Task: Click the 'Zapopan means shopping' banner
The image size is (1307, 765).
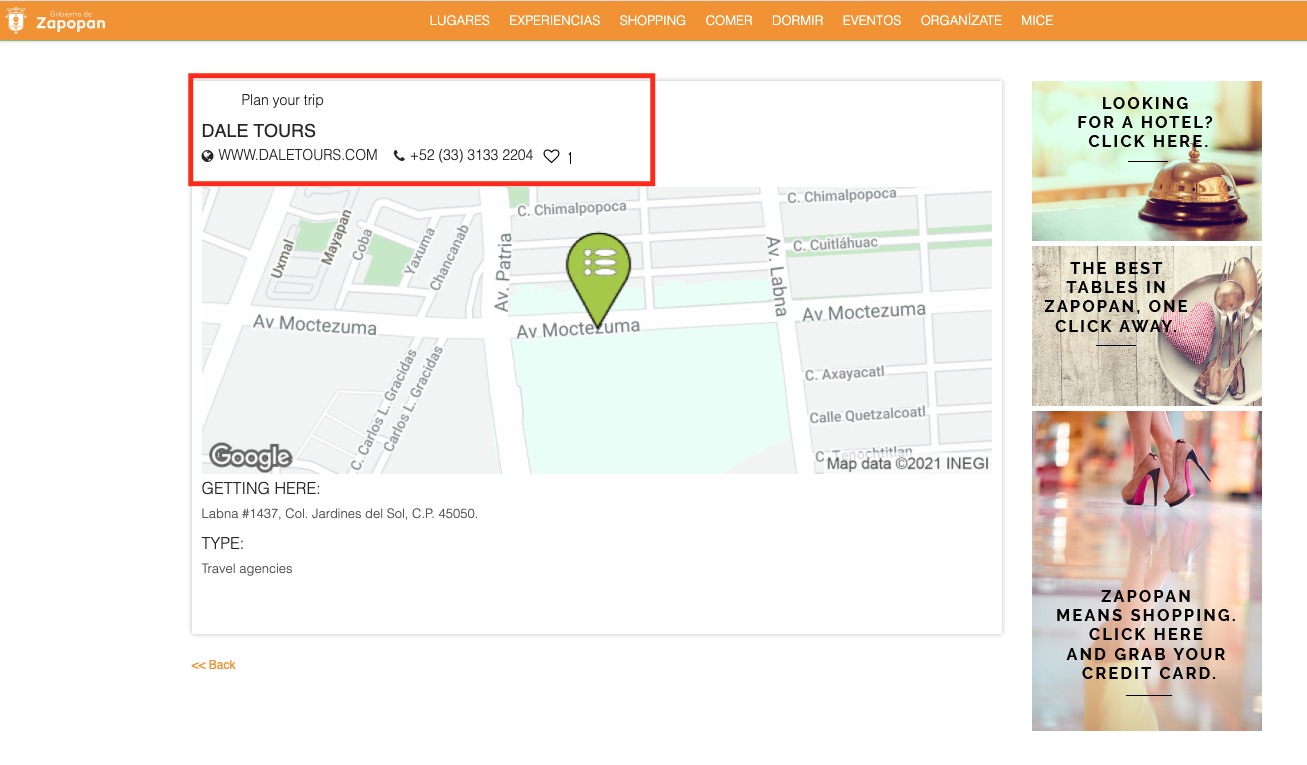Action: click(x=1146, y=570)
